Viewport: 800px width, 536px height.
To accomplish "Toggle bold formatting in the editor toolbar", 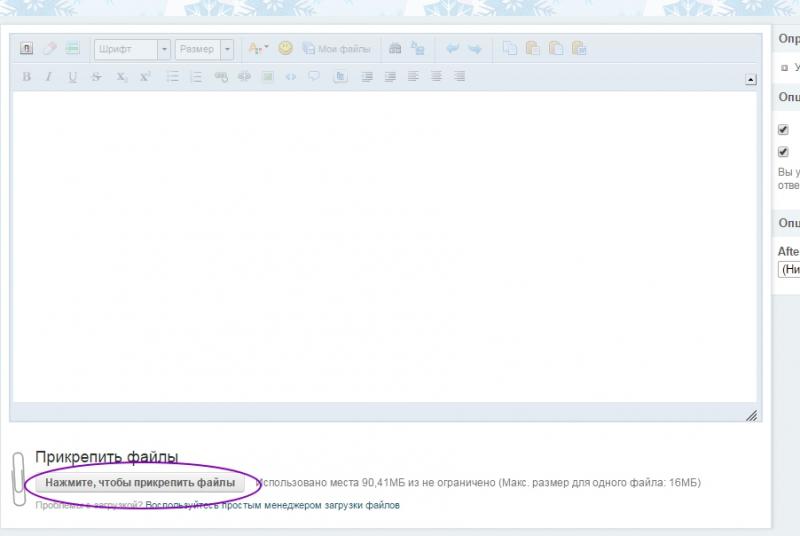I will click(x=26, y=76).
